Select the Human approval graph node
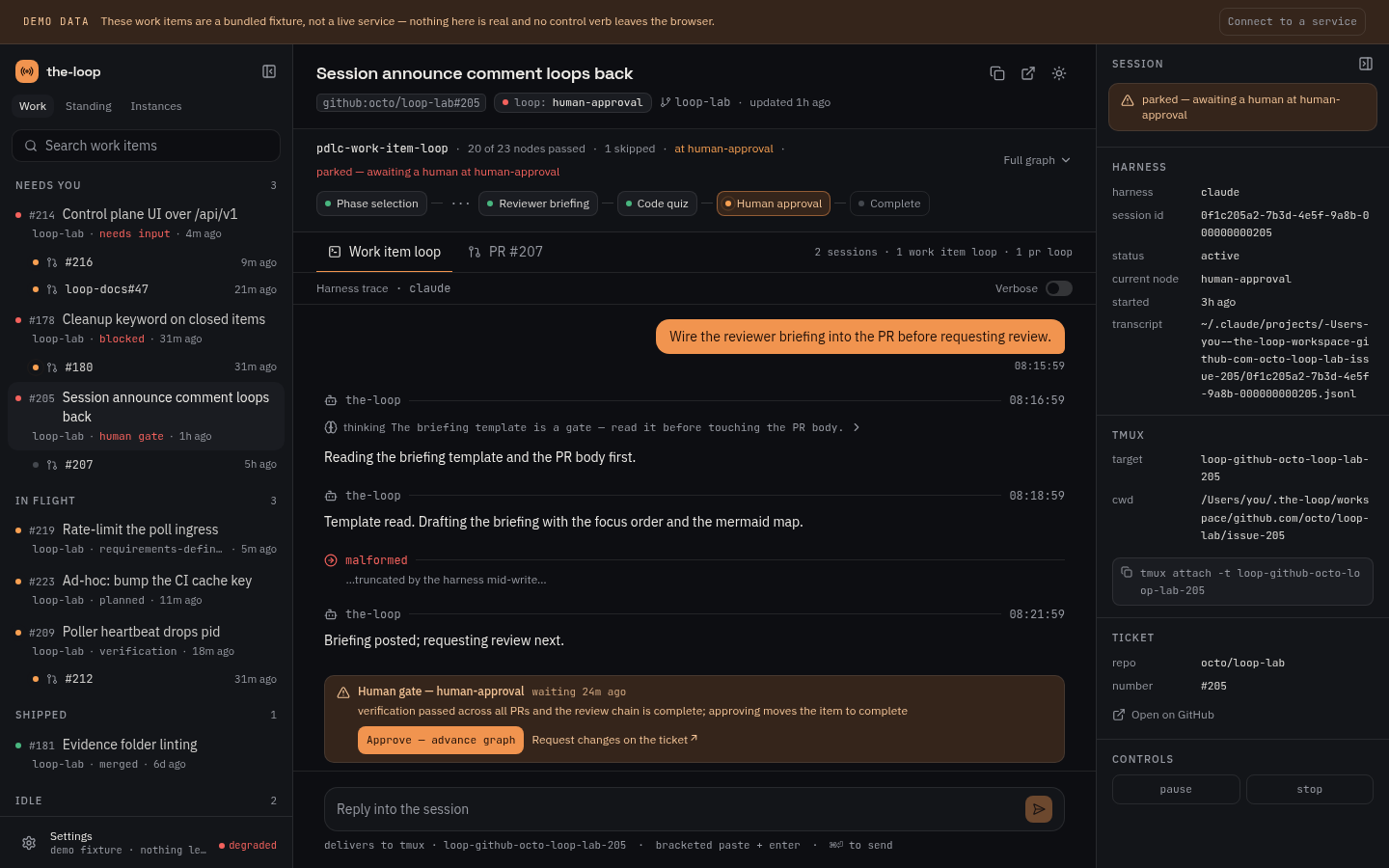 point(774,203)
